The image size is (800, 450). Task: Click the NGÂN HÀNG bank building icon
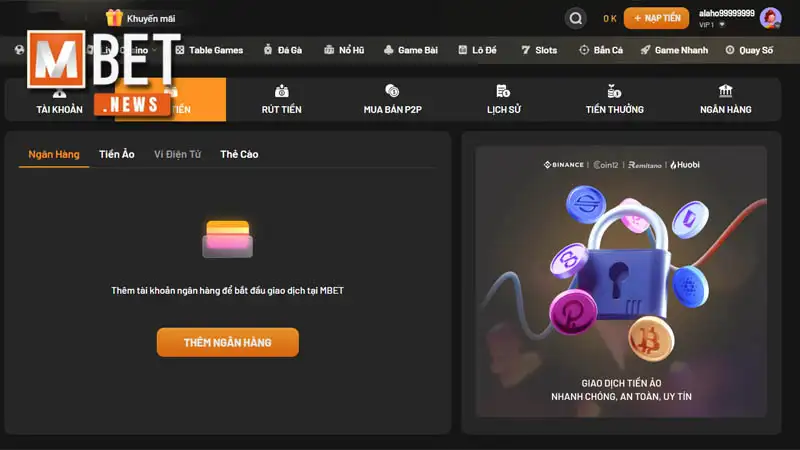click(726, 91)
